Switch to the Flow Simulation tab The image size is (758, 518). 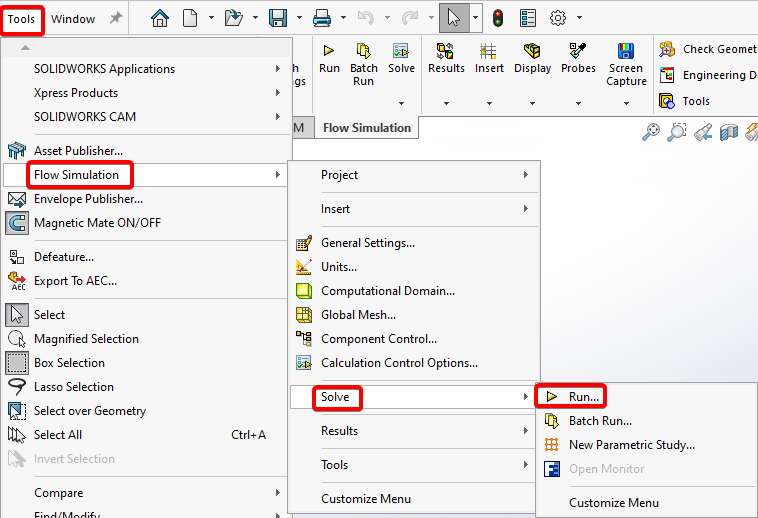click(x=367, y=128)
